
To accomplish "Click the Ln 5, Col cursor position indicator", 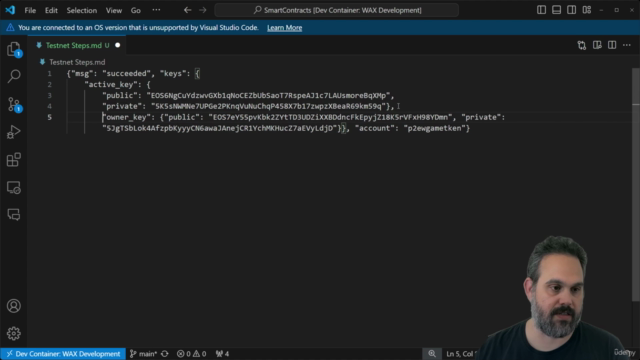I will (x=461, y=354).
